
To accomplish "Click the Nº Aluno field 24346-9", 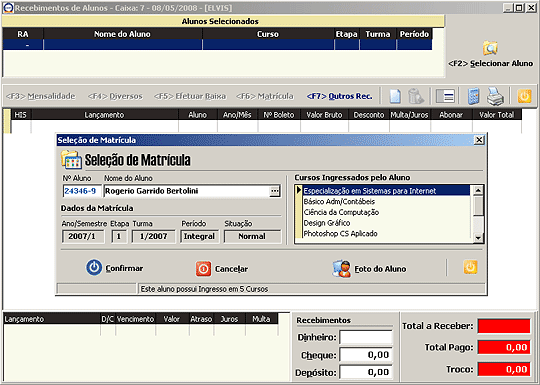I will point(82,191).
